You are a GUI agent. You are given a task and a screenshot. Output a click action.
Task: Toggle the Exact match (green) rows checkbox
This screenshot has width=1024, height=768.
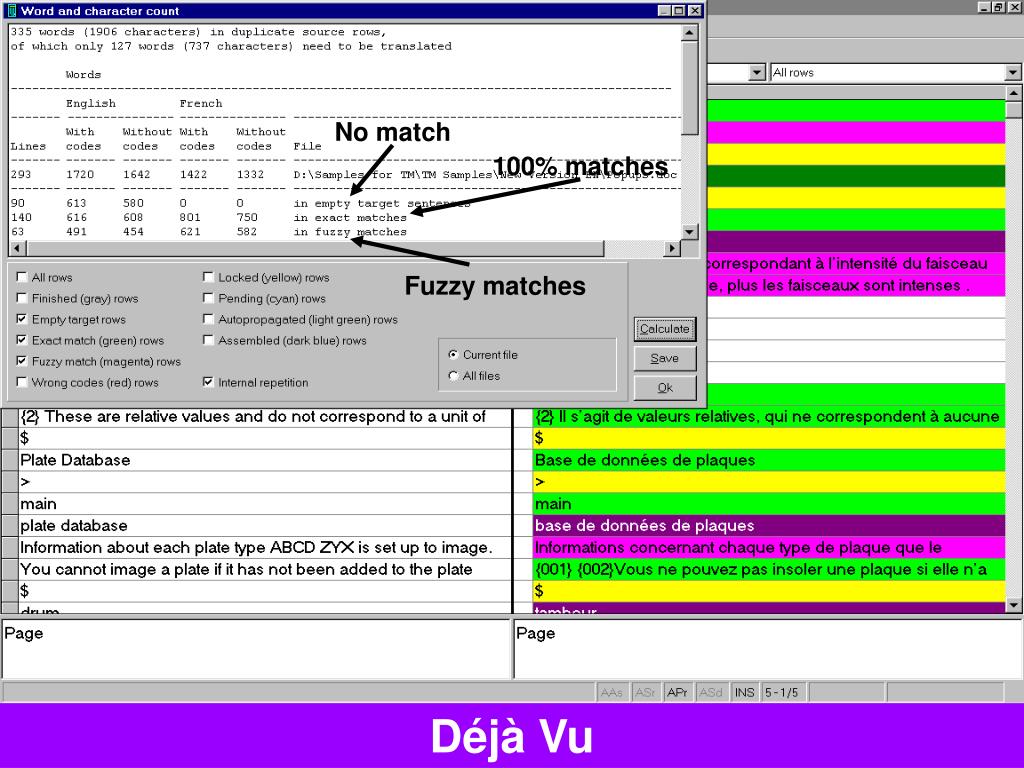click(x=22, y=340)
